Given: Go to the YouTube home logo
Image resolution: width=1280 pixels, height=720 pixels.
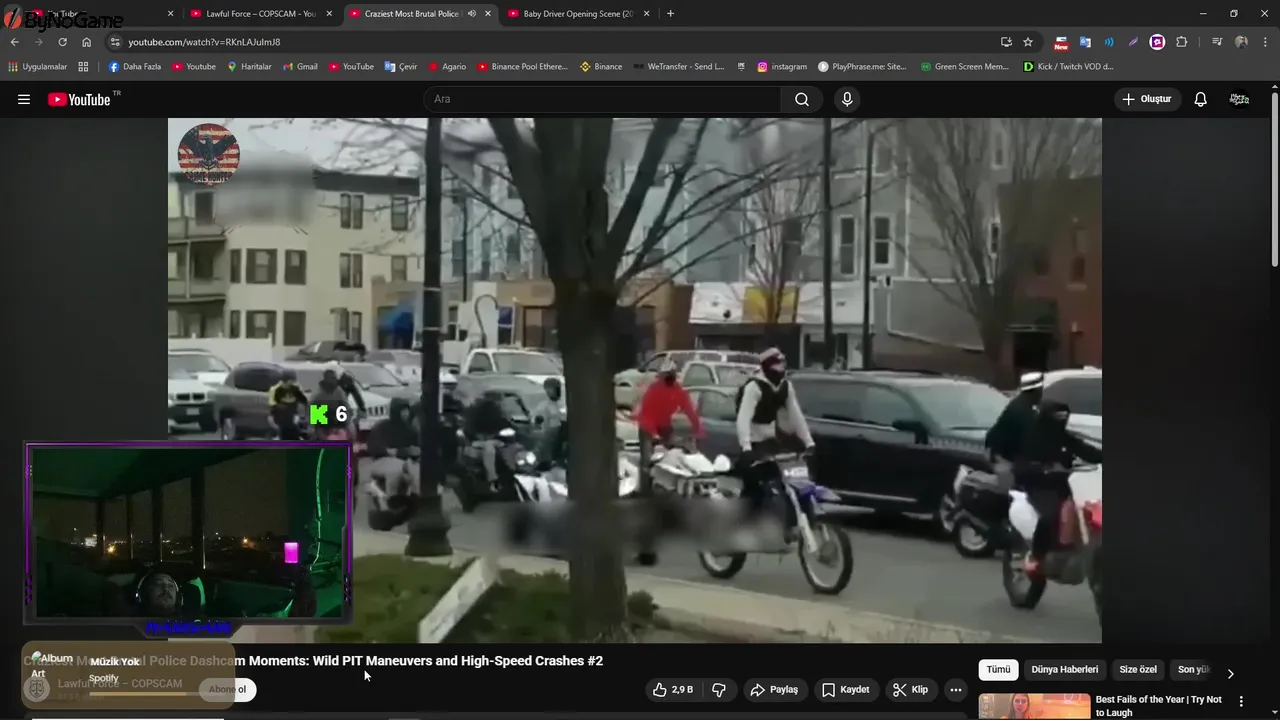Looking at the screenshot, I should click(x=79, y=99).
